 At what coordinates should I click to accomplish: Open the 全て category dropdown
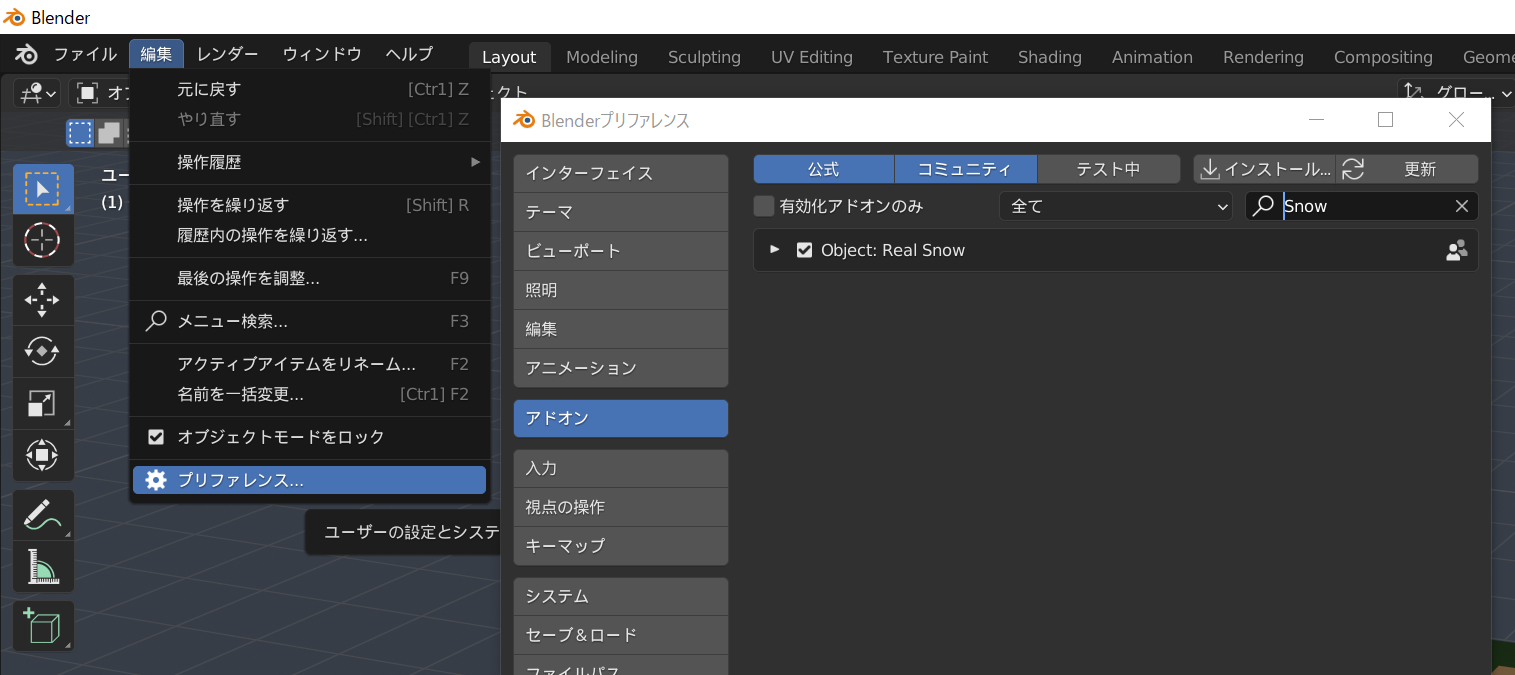pos(1115,206)
